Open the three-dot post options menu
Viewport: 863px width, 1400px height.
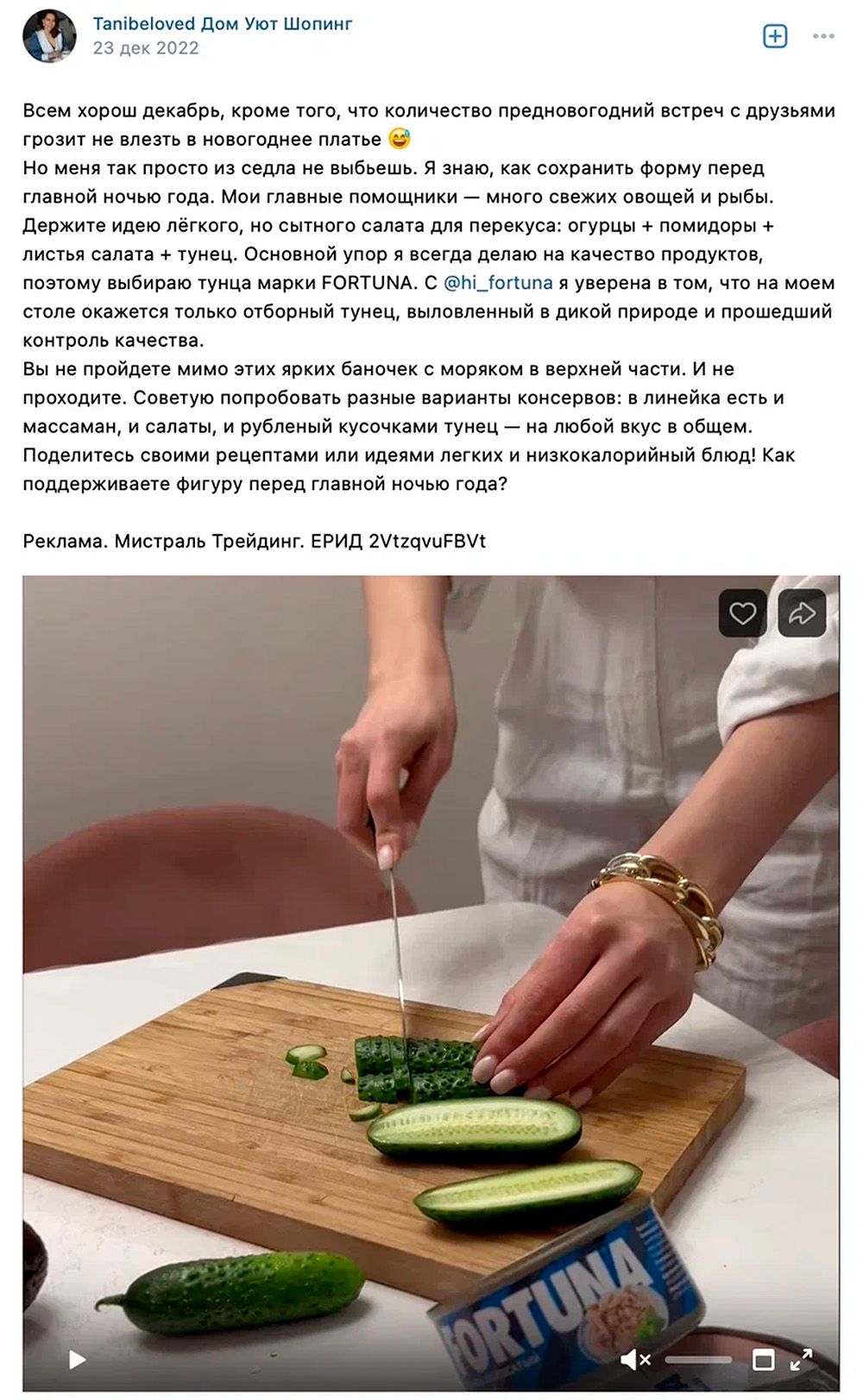[823, 36]
